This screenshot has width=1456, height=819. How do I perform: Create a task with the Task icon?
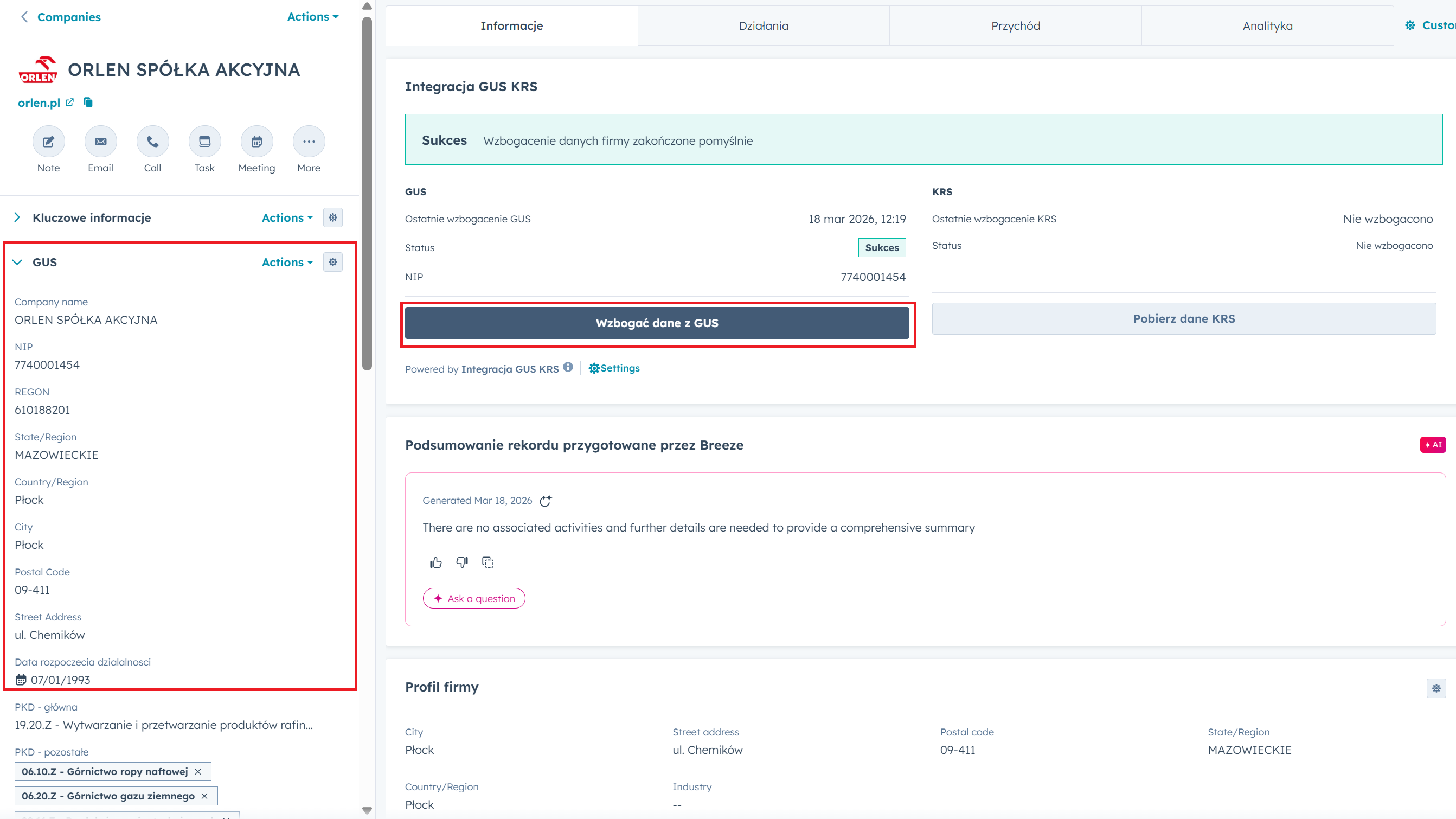204,142
